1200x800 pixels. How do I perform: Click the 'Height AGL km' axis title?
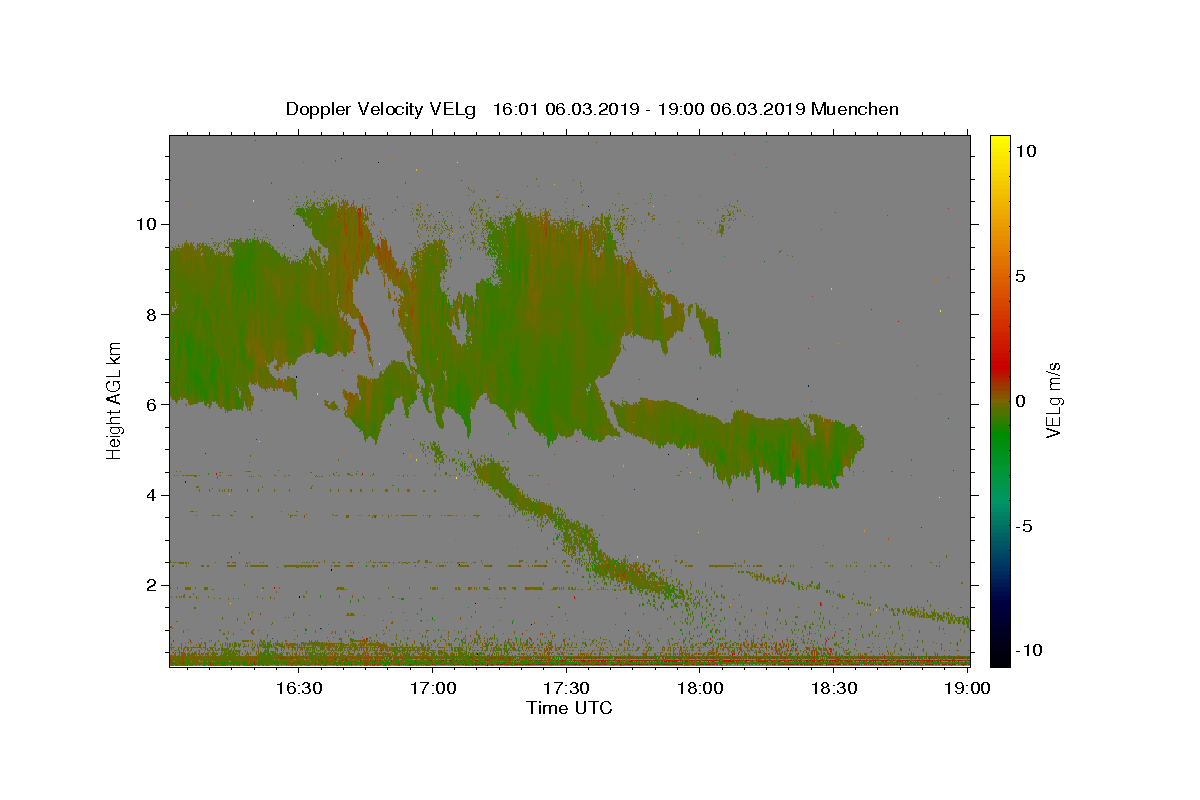(x=115, y=400)
